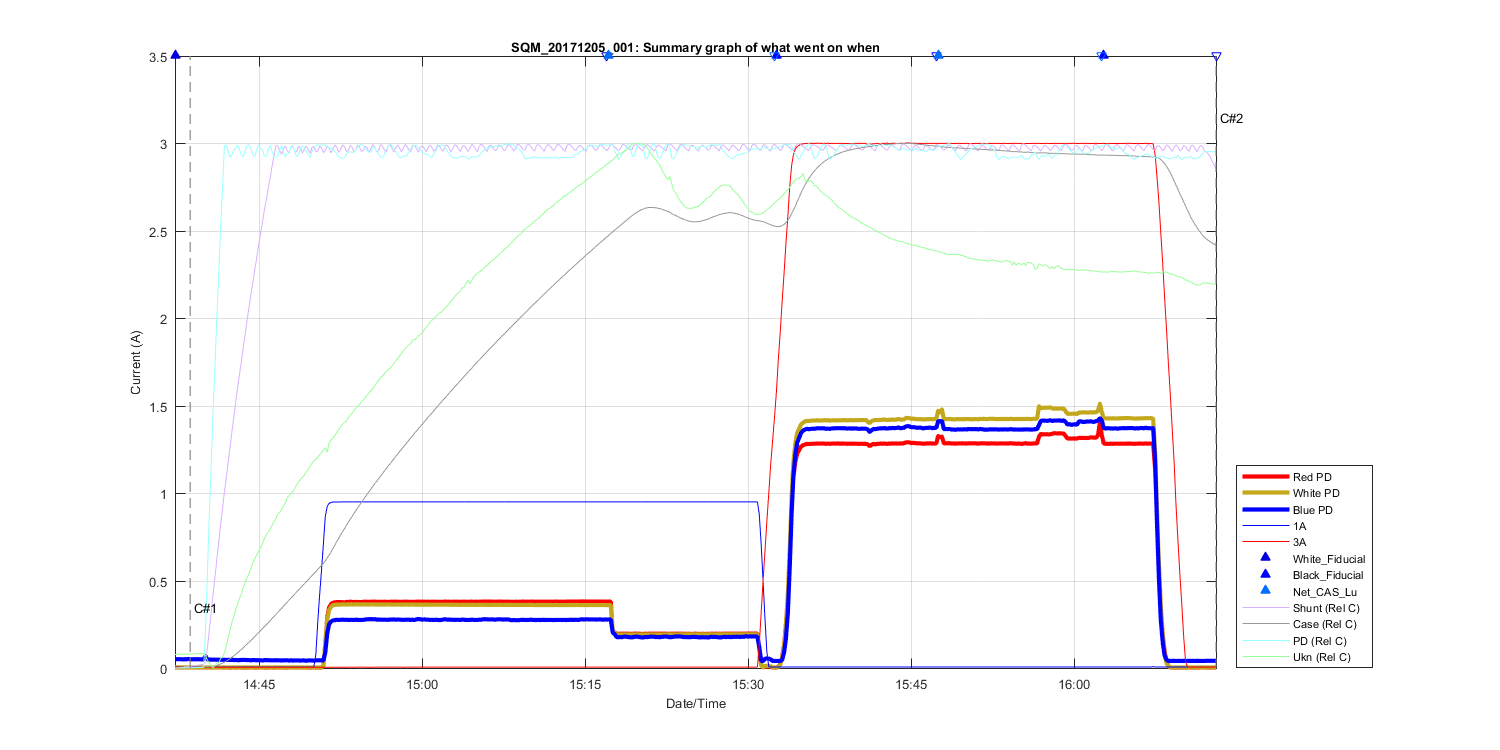This screenshot has width=1500, height=750.
Task: Toggle the White PD legend entry
Action: pyautogui.click(x=1314, y=493)
